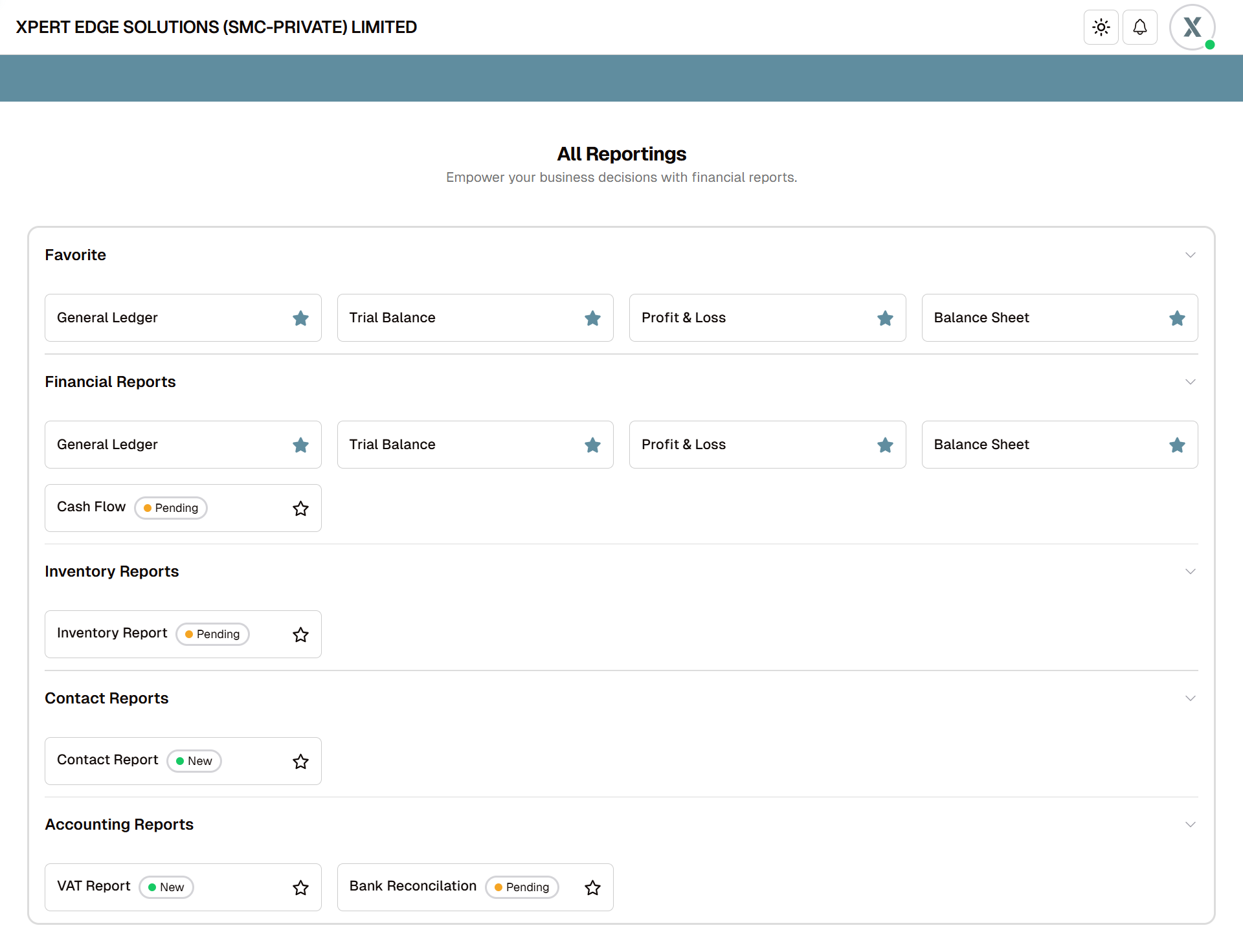Remove Profit & Loss star in Favorite section
The width and height of the screenshot is (1243, 952).
[885, 318]
